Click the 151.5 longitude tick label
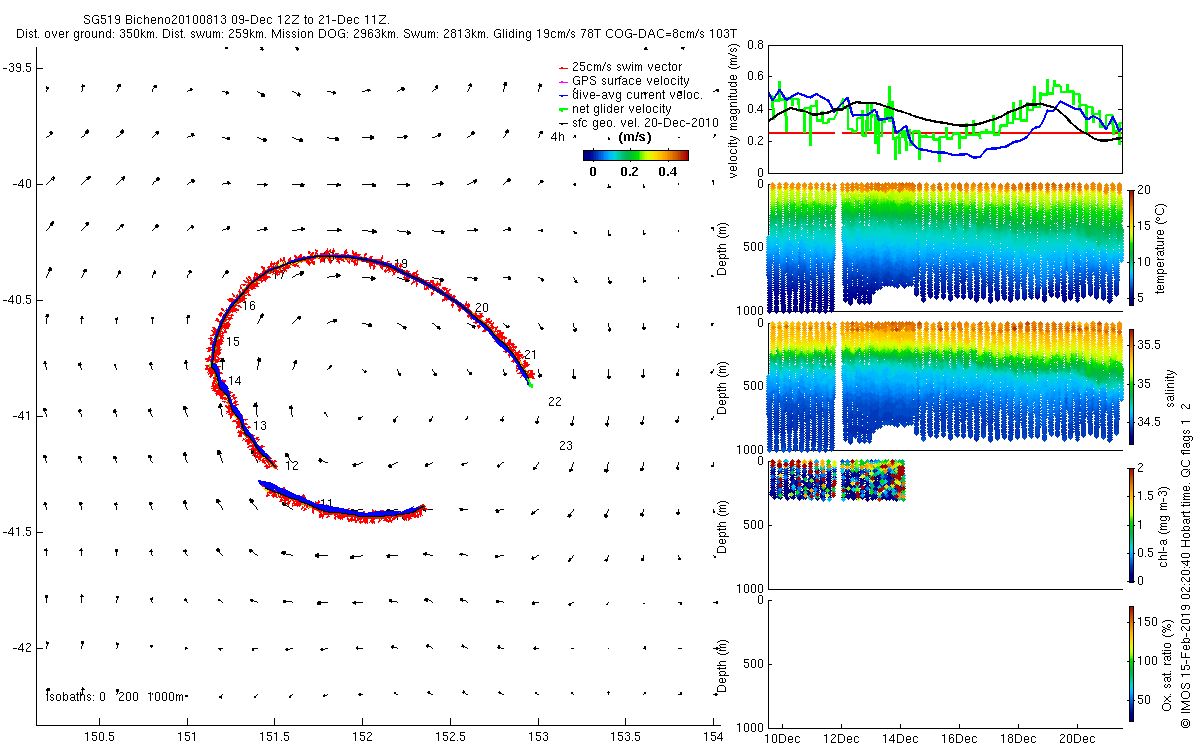 click(x=275, y=737)
